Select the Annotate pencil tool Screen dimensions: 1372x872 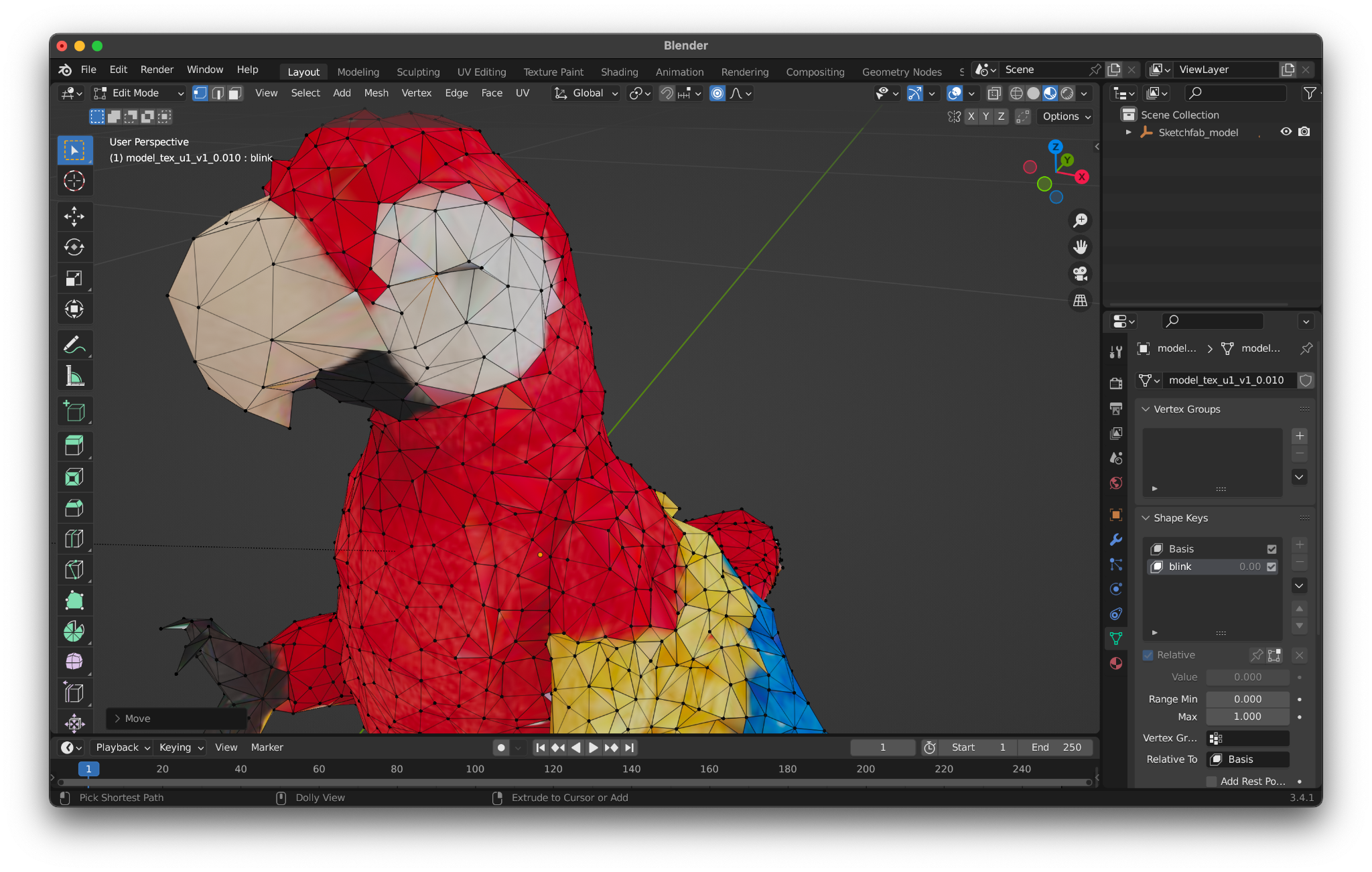coord(74,346)
